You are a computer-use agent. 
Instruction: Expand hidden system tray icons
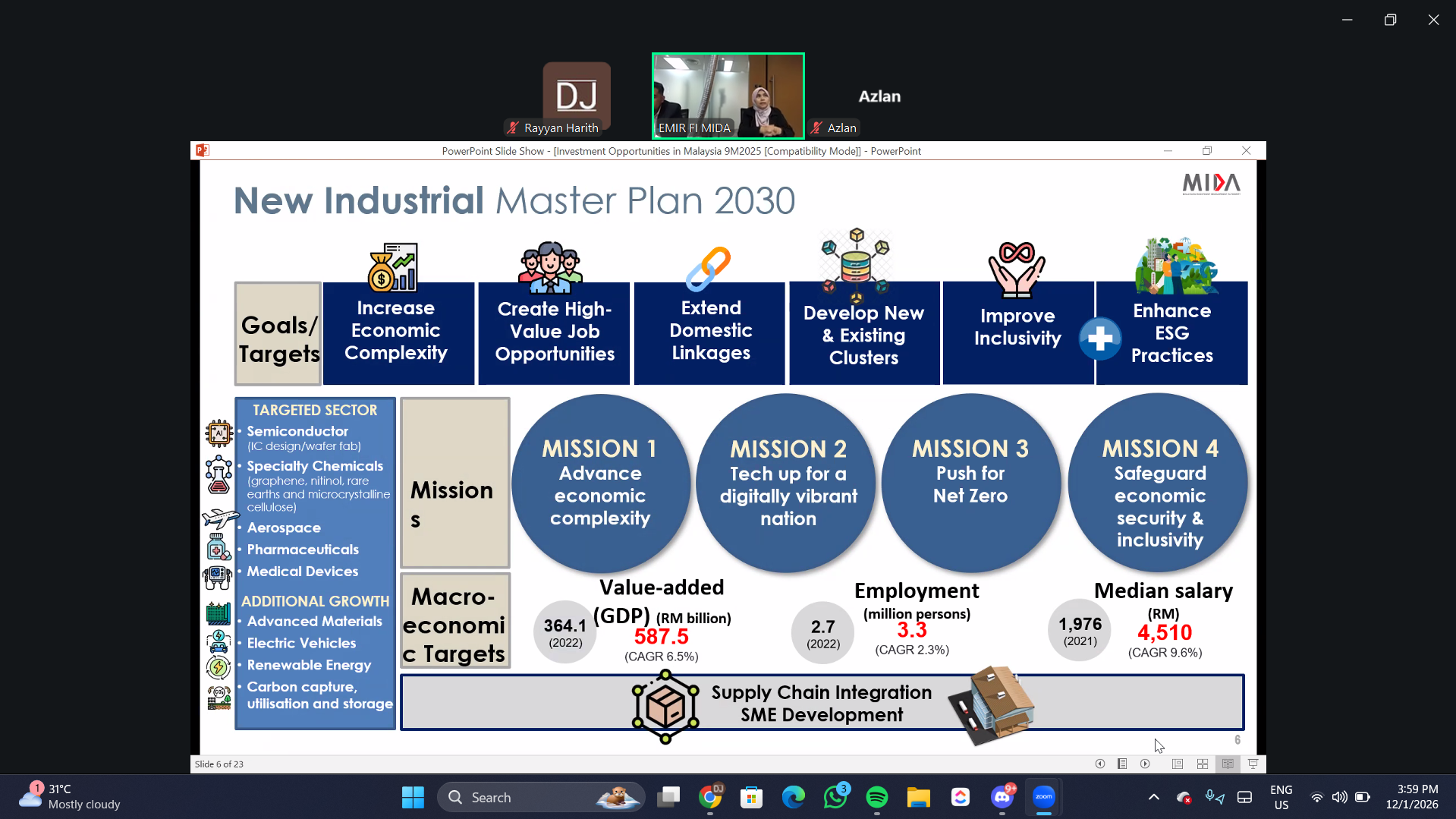tap(1153, 797)
